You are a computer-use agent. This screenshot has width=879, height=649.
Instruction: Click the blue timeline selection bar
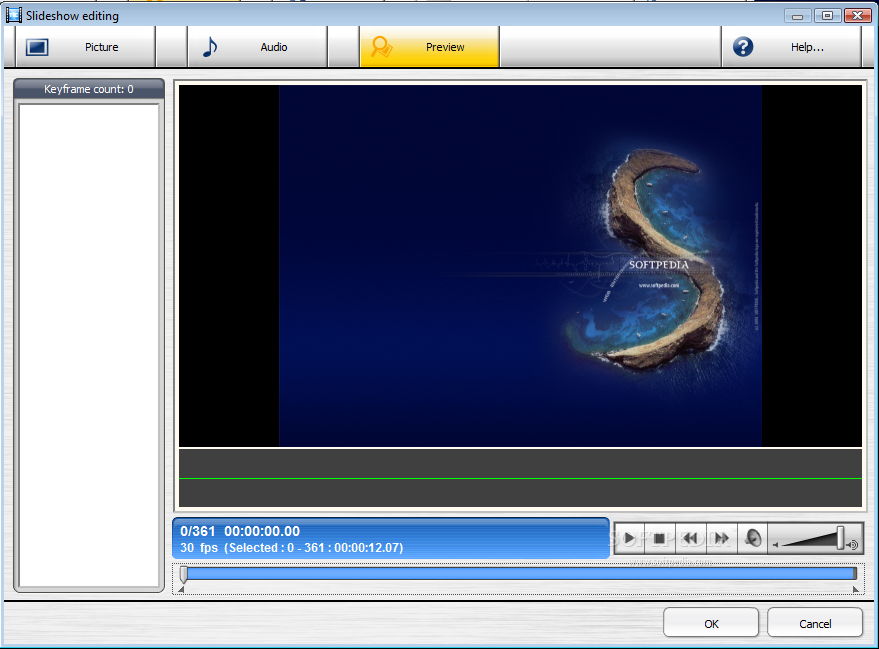[x=521, y=573]
